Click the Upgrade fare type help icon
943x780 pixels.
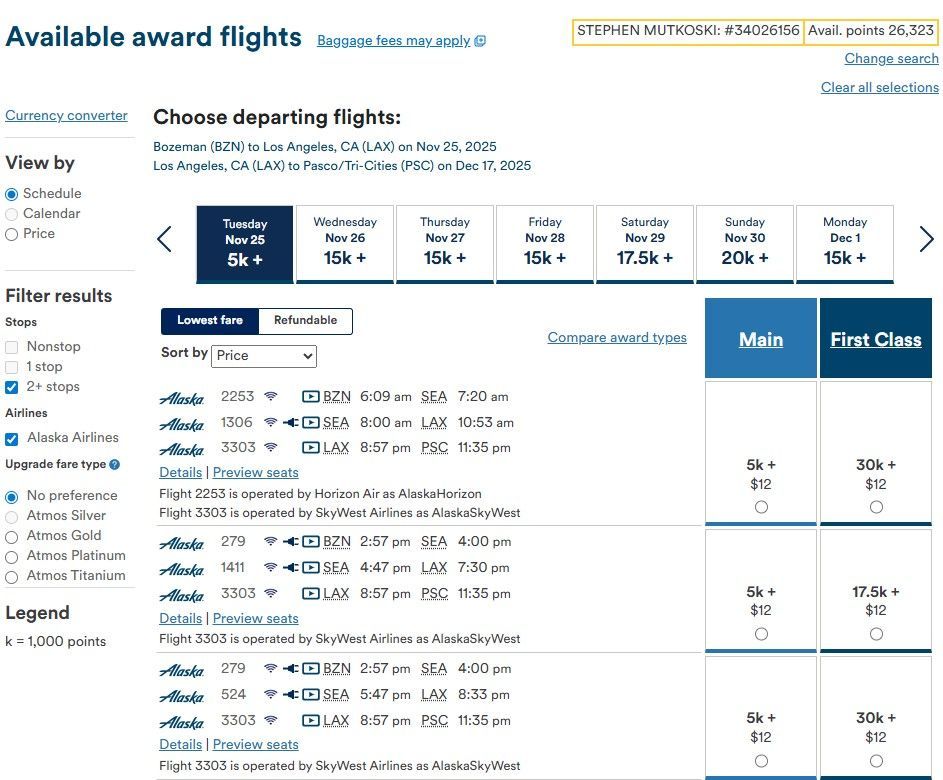click(115, 464)
